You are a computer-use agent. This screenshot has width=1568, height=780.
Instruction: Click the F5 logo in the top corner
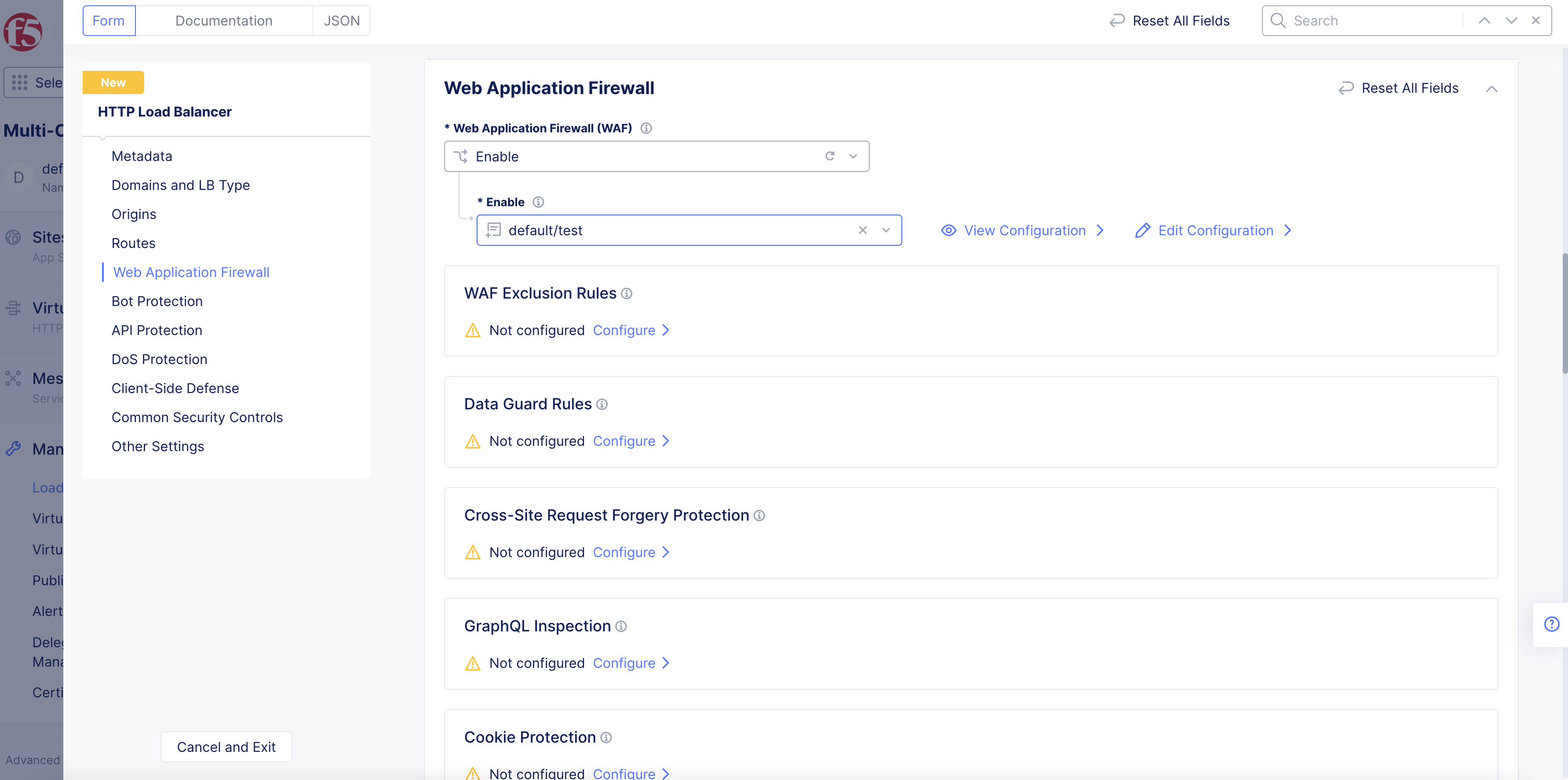tap(22, 33)
